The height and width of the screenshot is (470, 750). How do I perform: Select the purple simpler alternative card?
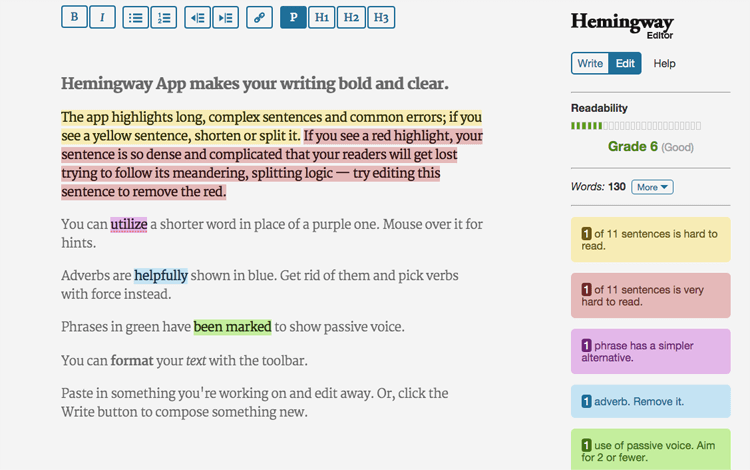pos(651,351)
